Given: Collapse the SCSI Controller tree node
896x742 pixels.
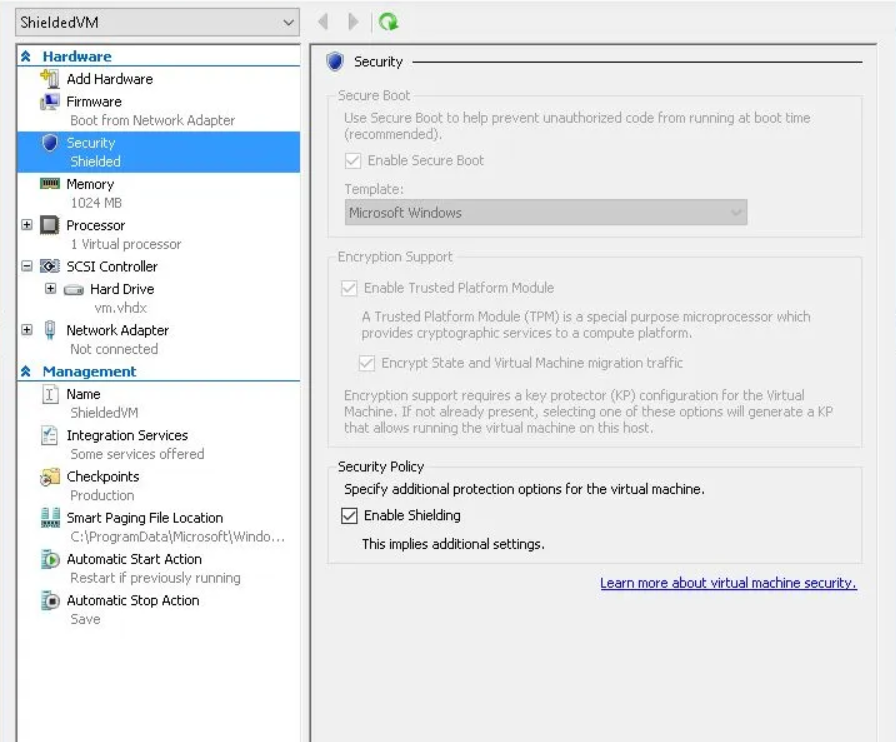Looking at the screenshot, I should (27, 267).
